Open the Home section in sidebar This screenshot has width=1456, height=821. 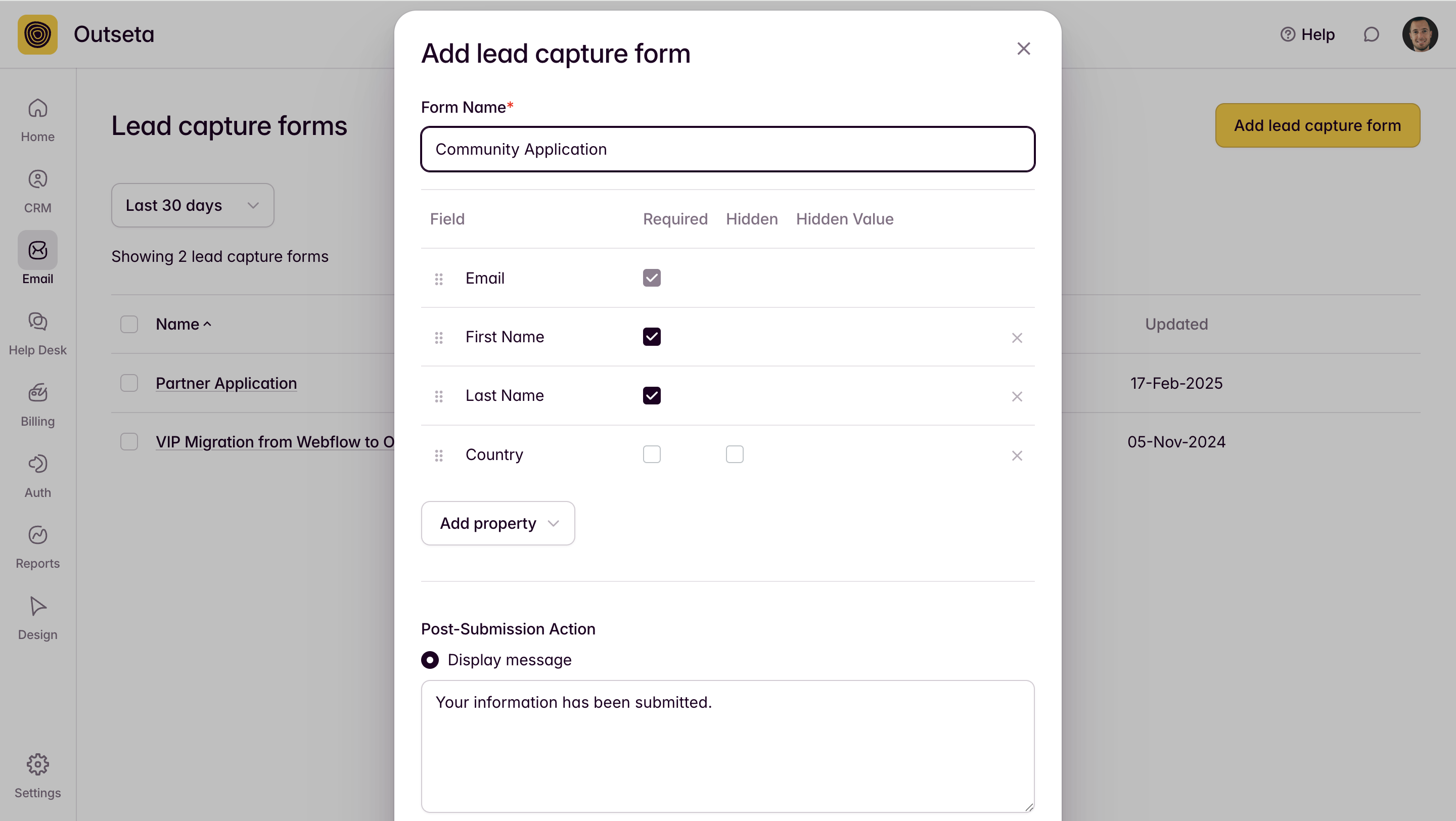pos(37,119)
